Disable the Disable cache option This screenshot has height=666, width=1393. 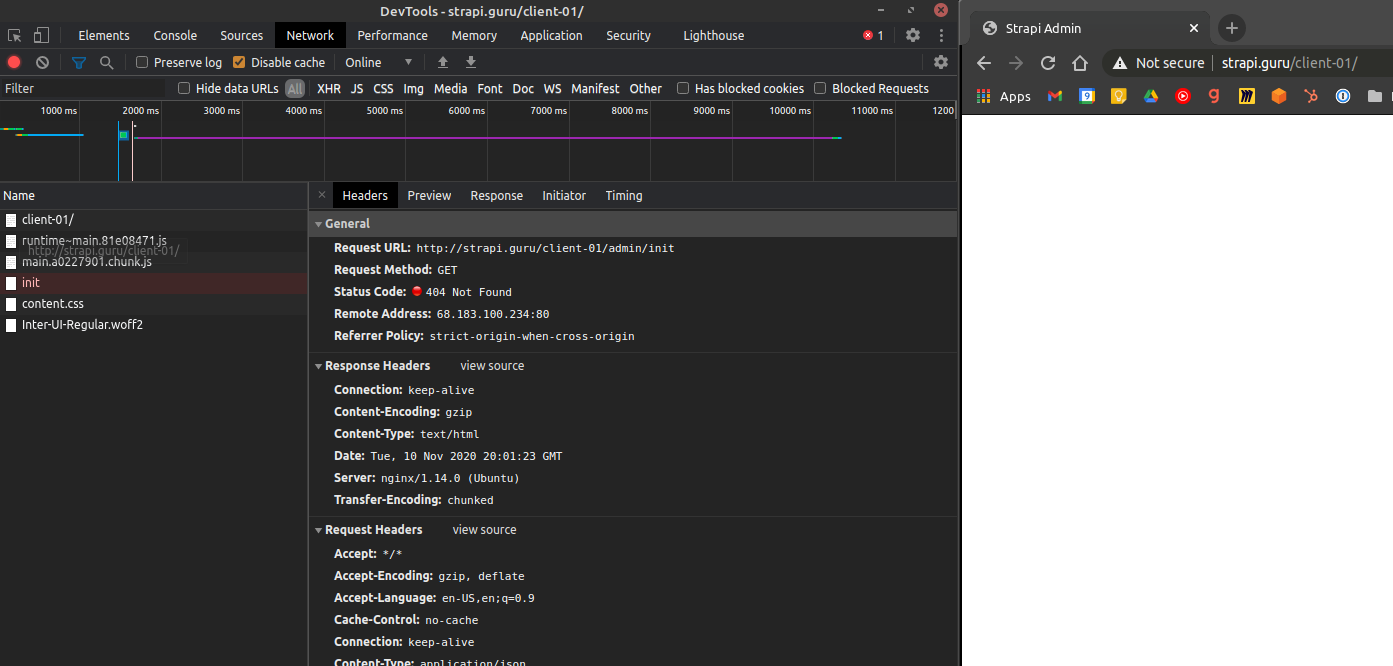point(239,61)
